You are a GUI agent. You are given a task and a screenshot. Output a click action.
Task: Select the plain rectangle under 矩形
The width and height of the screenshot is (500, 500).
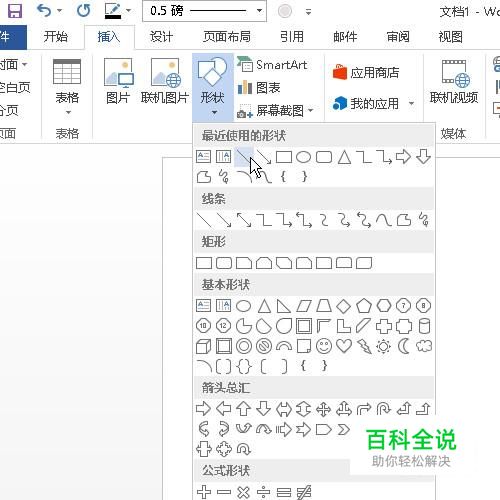pos(204,263)
